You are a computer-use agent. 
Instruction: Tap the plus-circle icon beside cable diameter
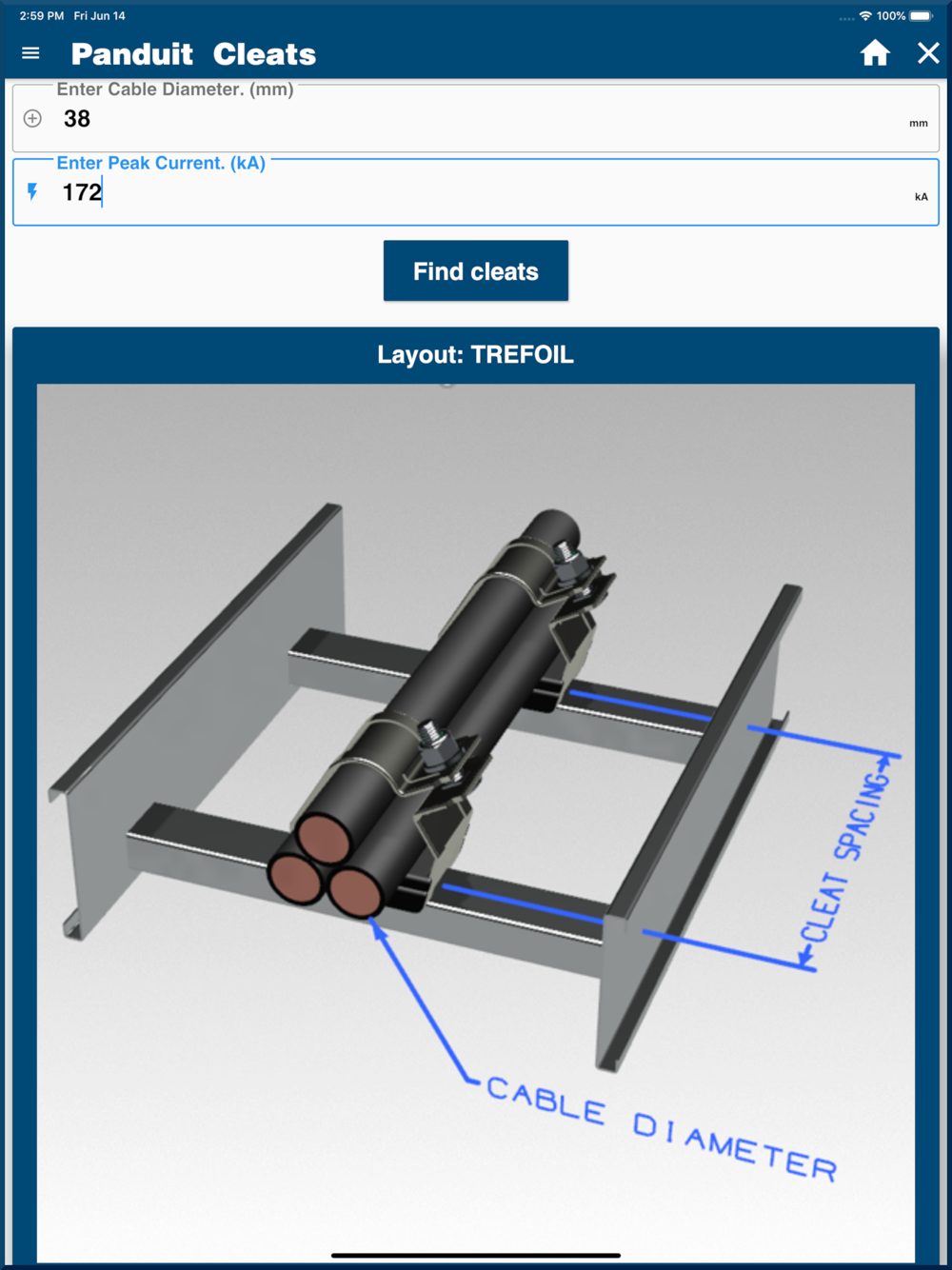[32, 118]
